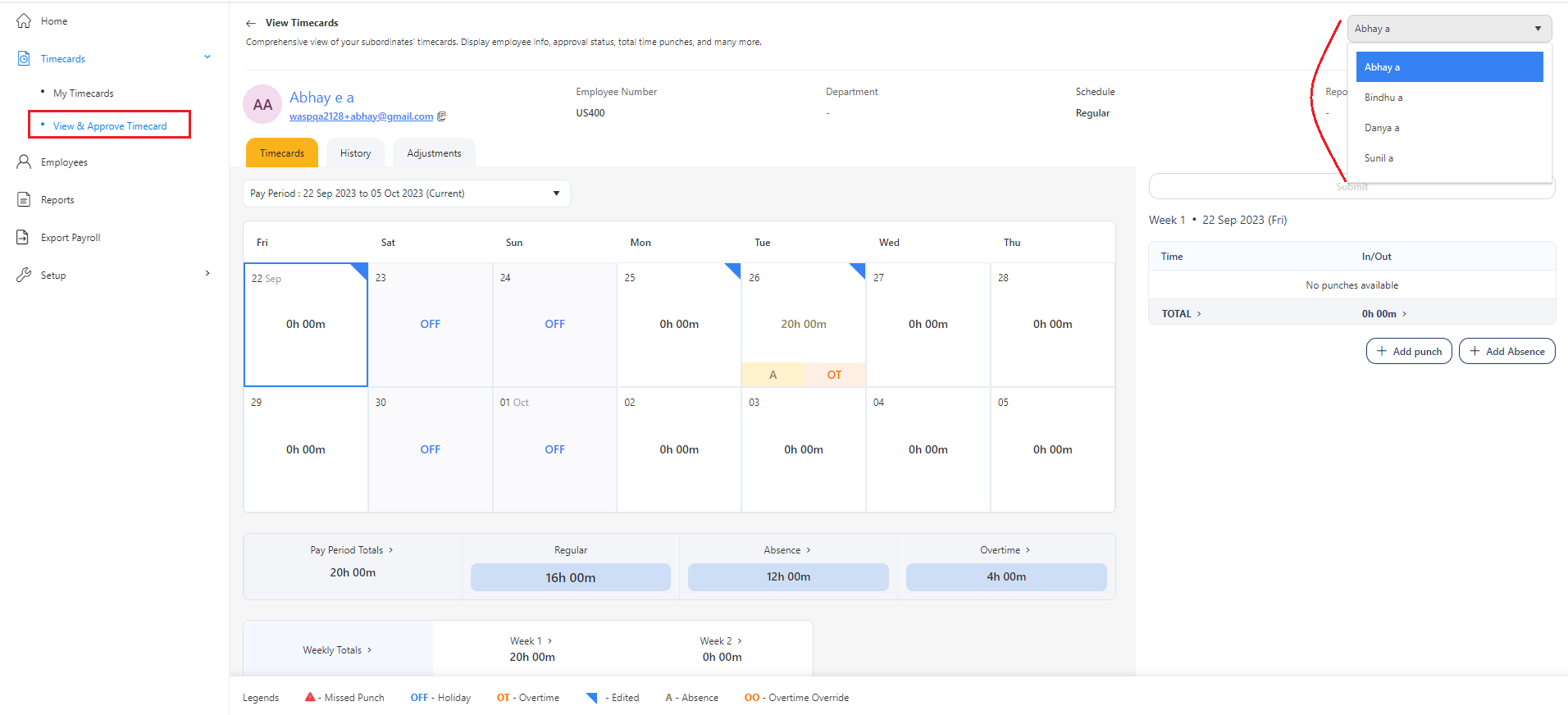Click the back arrow beside View Timecards
Viewport: 1568px width, 715px height.
tap(251, 24)
